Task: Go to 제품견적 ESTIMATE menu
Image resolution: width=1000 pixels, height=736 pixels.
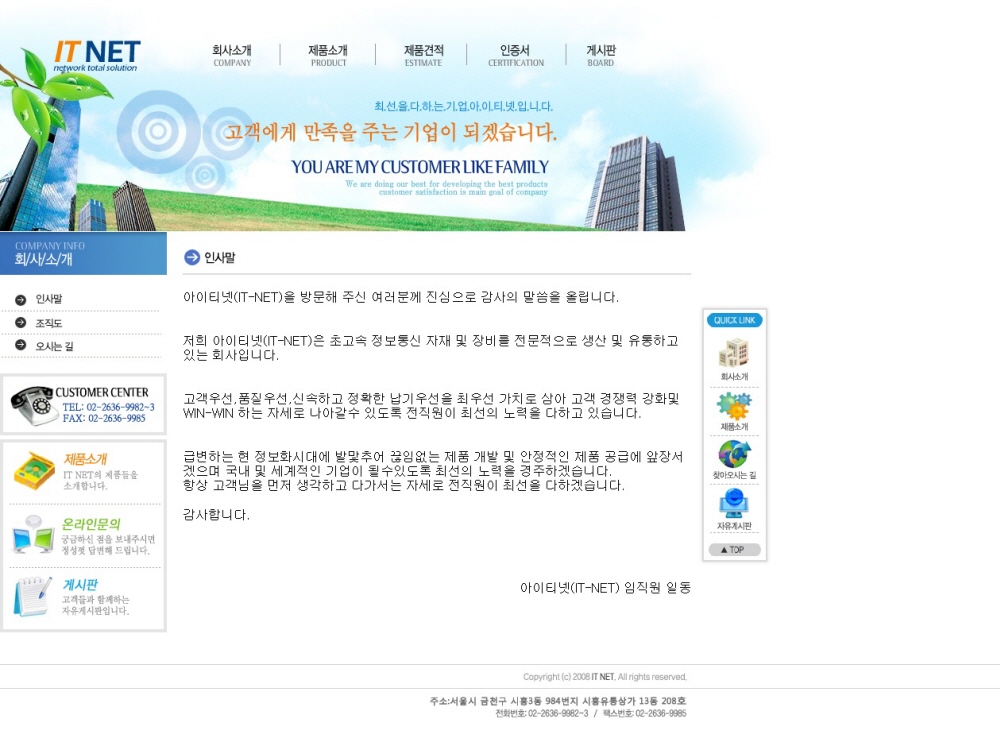Action: point(423,55)
